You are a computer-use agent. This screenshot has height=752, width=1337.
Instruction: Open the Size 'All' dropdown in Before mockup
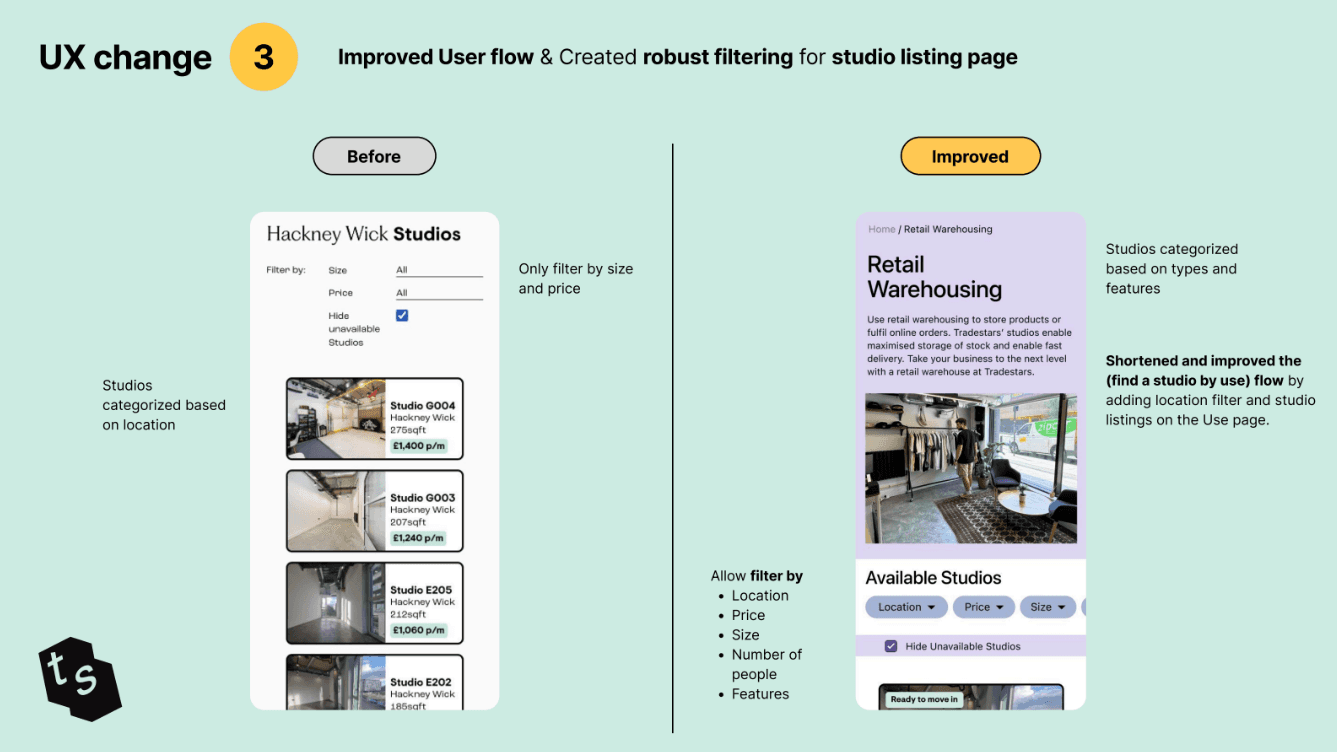click(x=439, y=270)
